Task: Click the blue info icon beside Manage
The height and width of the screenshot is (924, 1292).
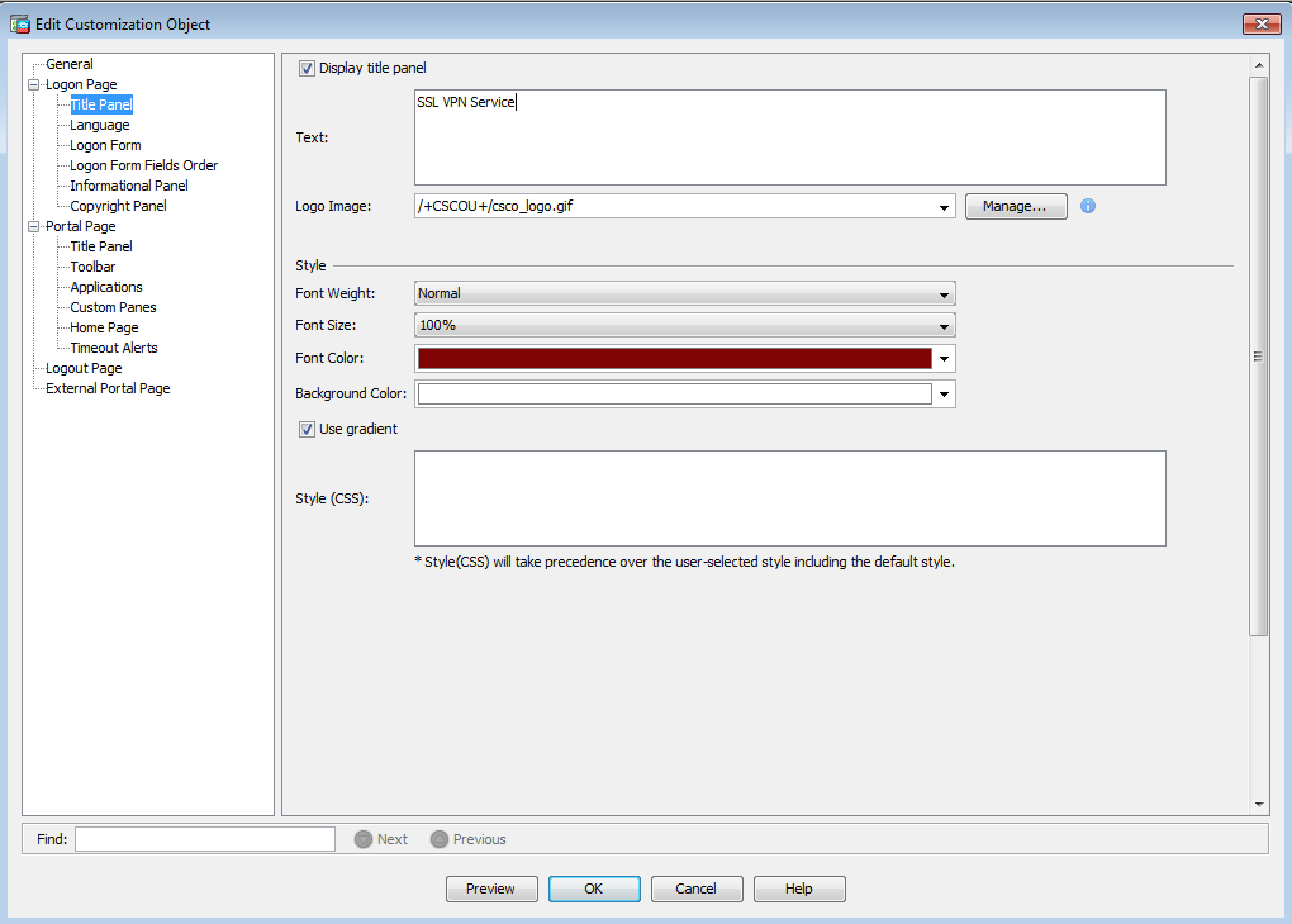Action: (1087, 206)
